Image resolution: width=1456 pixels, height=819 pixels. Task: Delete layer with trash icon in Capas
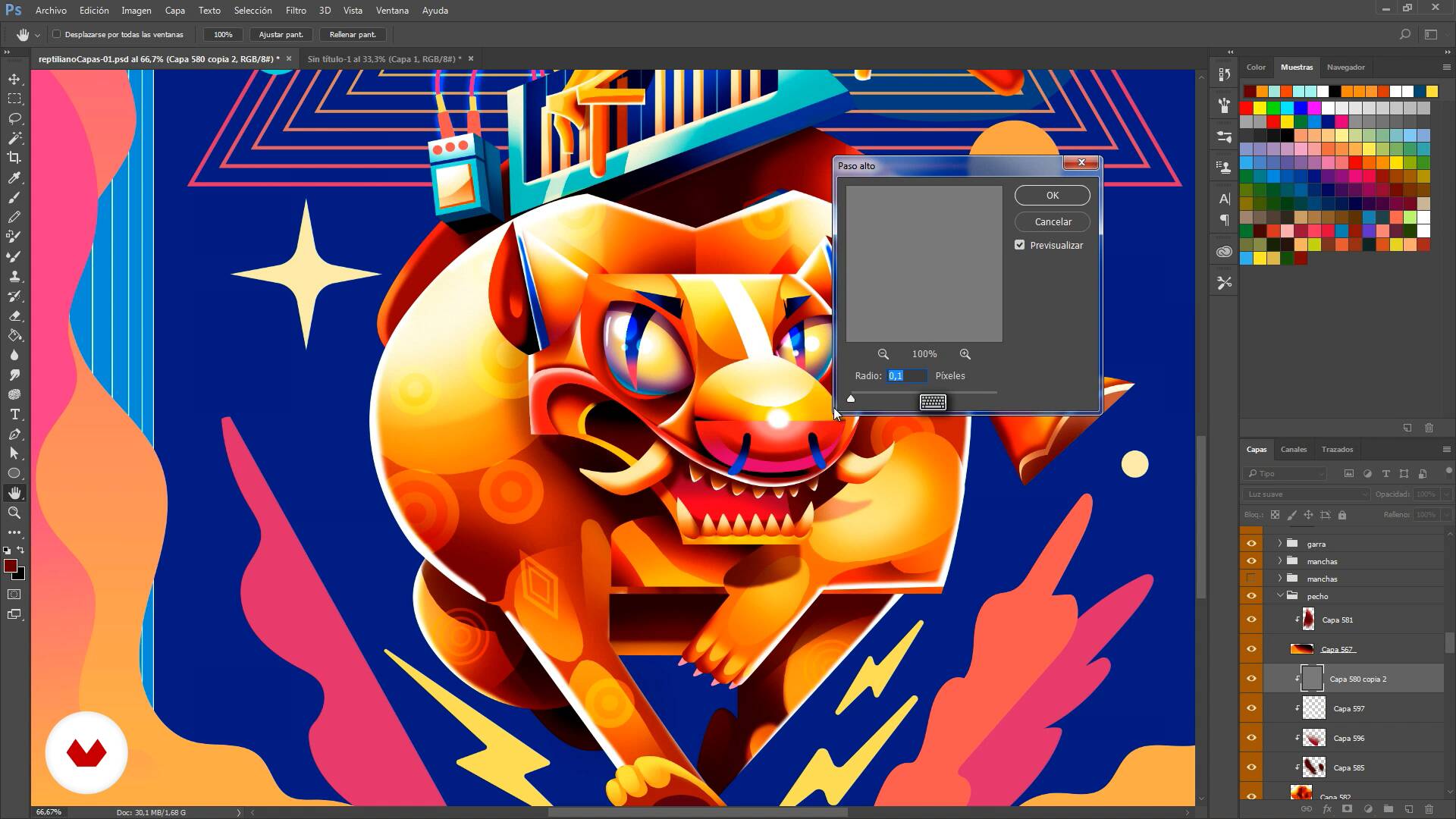(x=1429, y=809)
